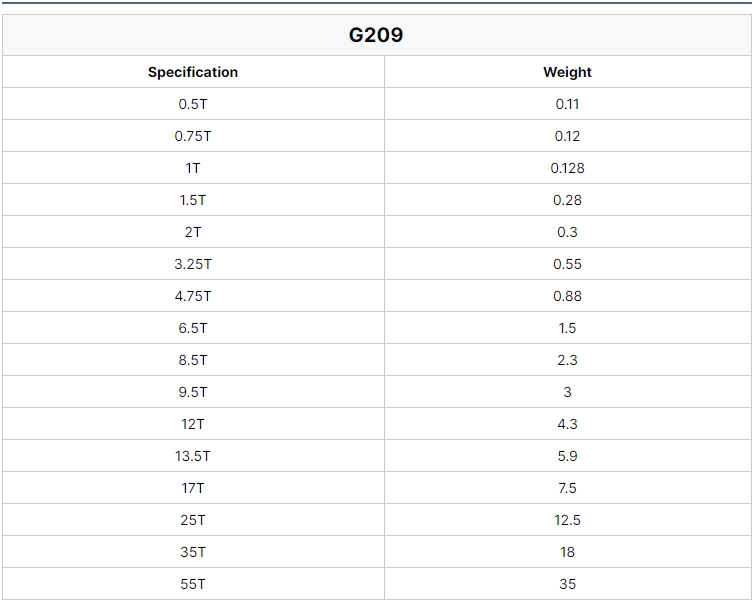Select the Weight column header
Viewport: 755px width, 602px height.
(568, 72)
